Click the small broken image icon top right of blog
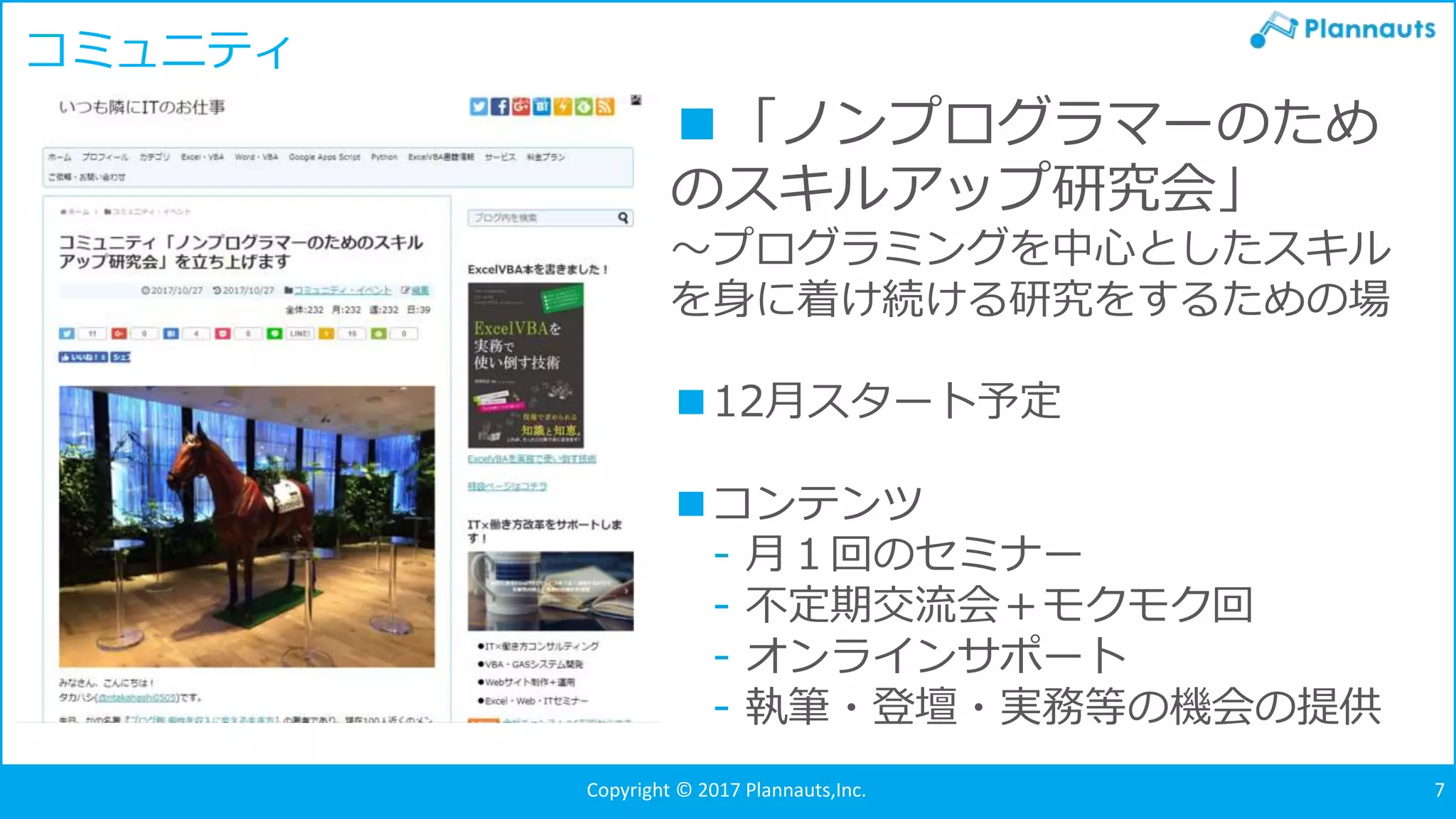The image size is (1456, 819). coord(636,100)
